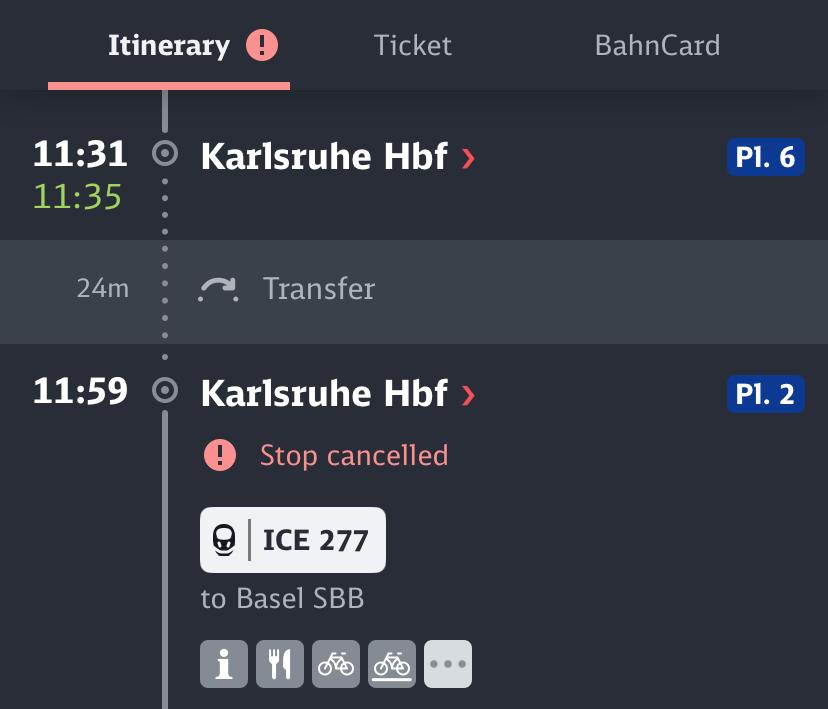The height and width of the screenshot is (709, 828).
Task: Click the Pl. 2 platform badge
Action: pyautogui.click(x=765, y=395)
